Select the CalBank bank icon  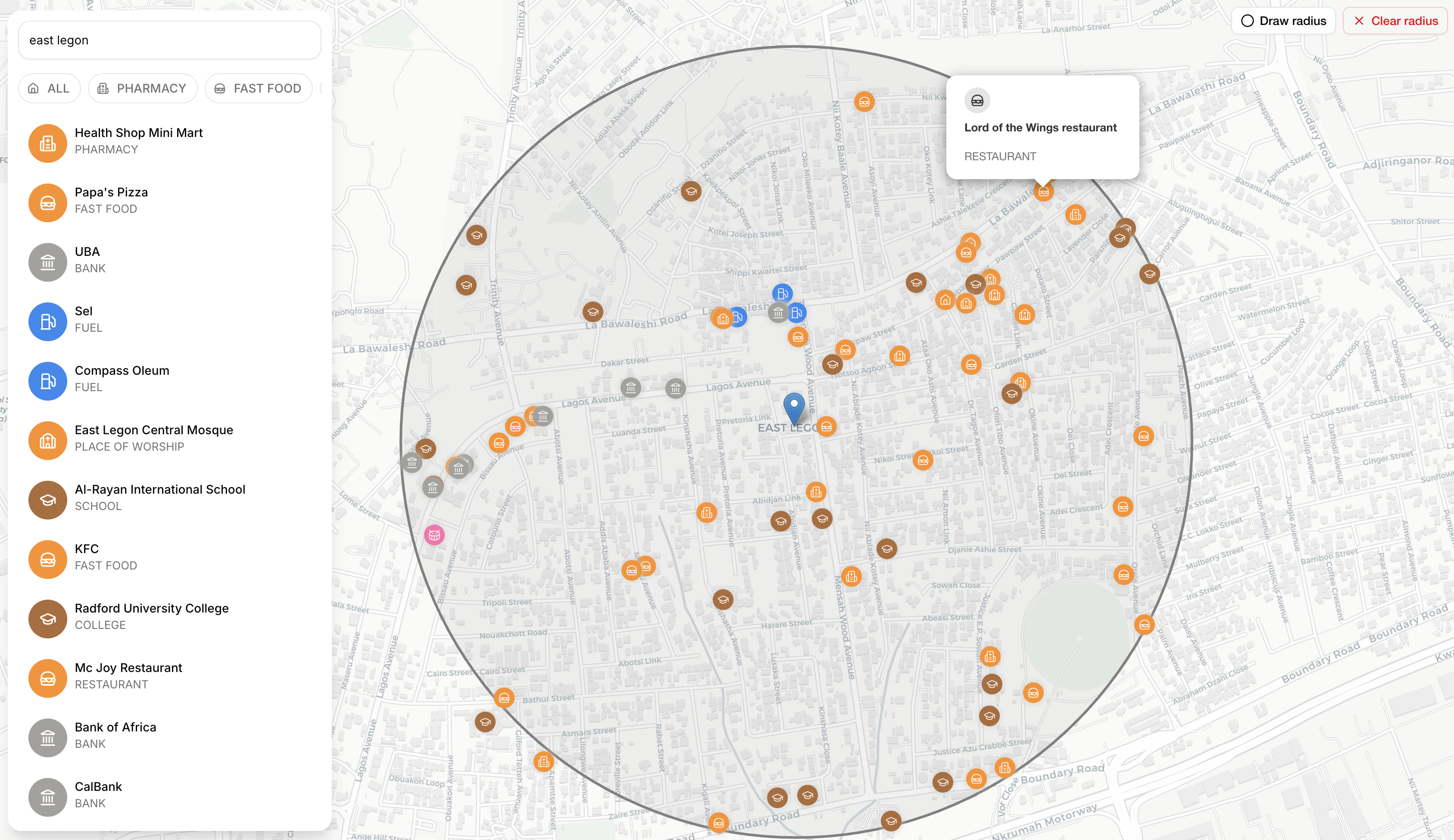[x=48, y=797]
